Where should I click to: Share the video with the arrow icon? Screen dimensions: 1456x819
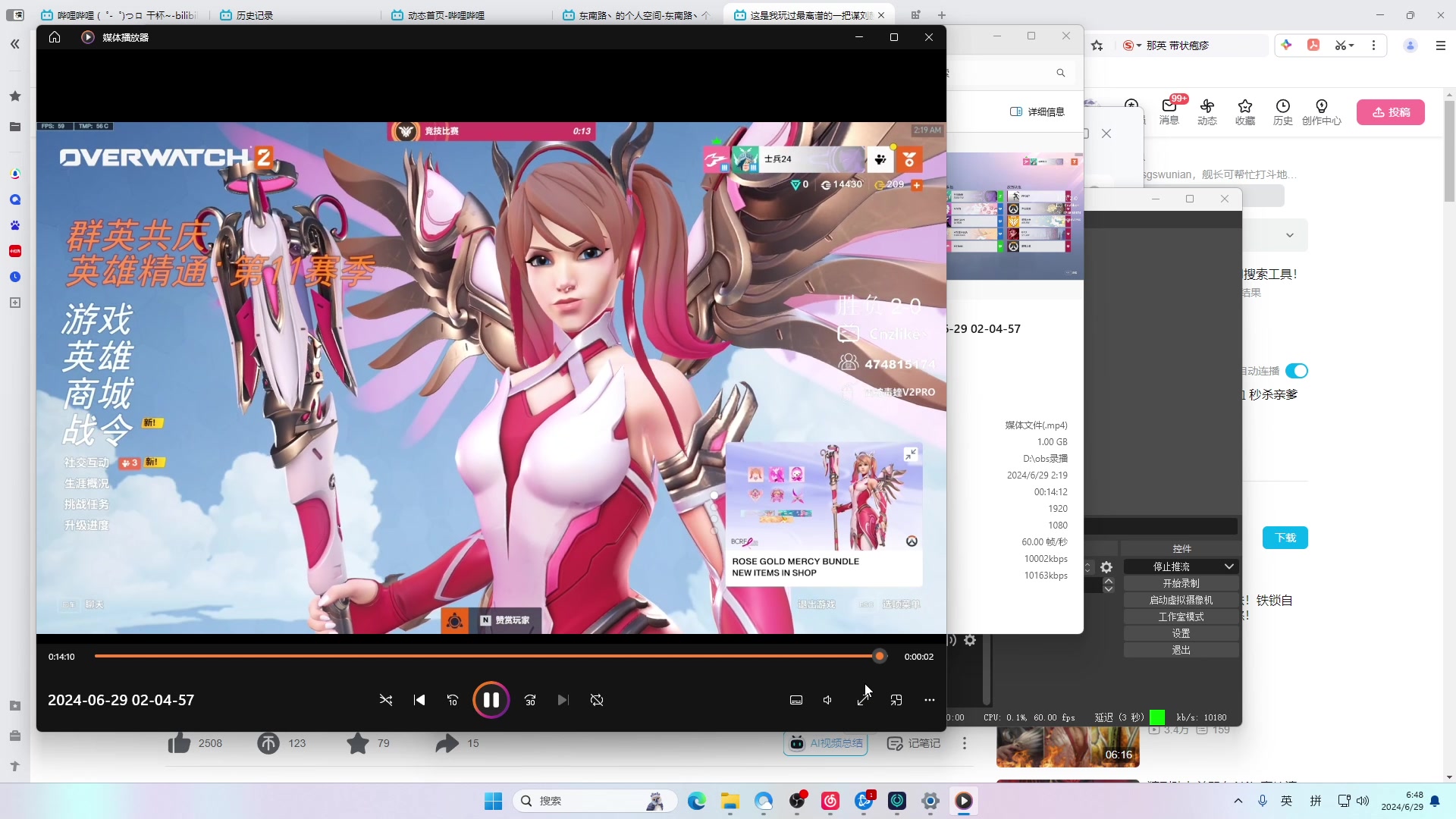pos(447,743)
